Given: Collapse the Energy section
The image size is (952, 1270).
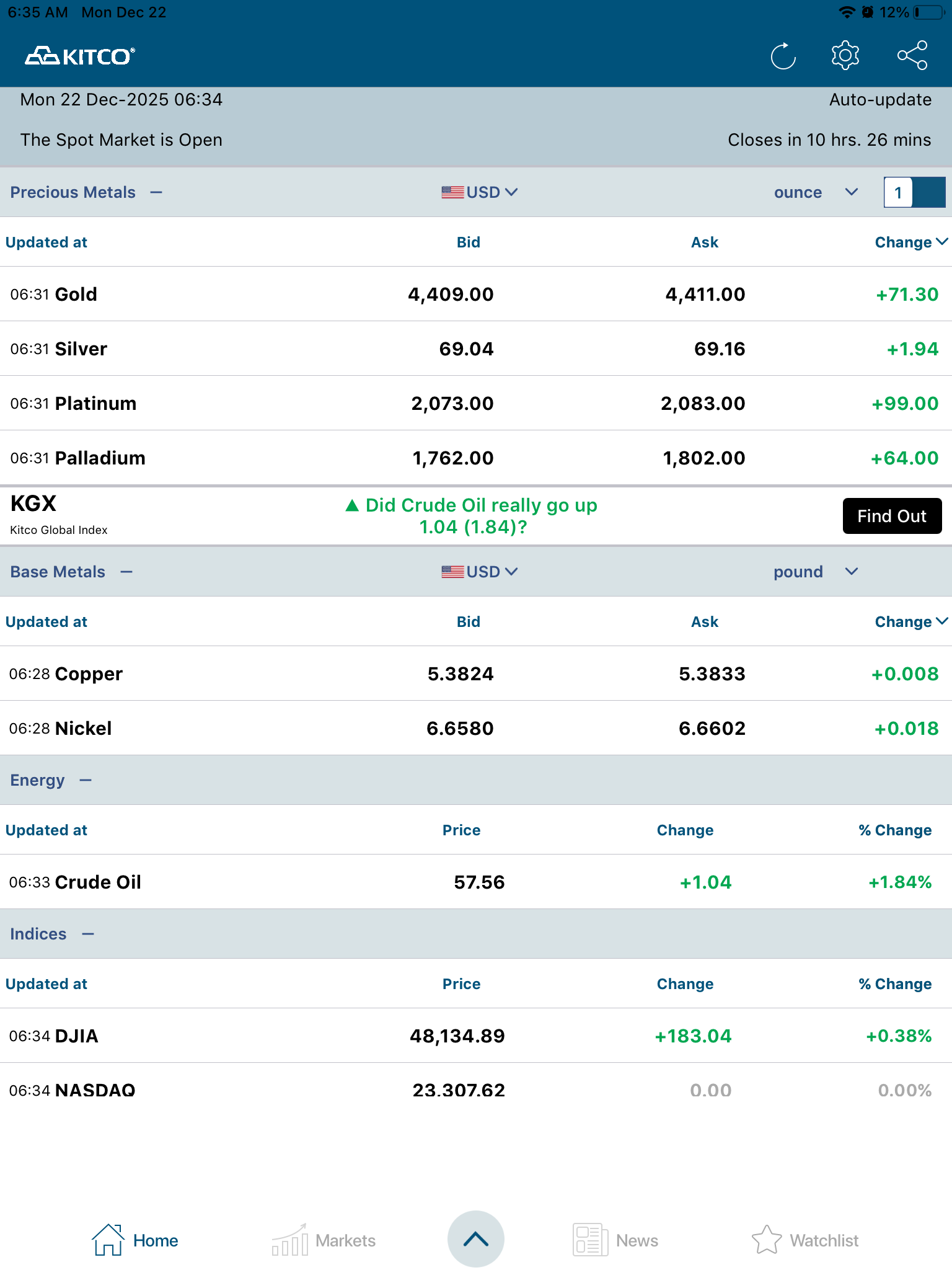Looking at the screenshot, I should pos(86,780).
